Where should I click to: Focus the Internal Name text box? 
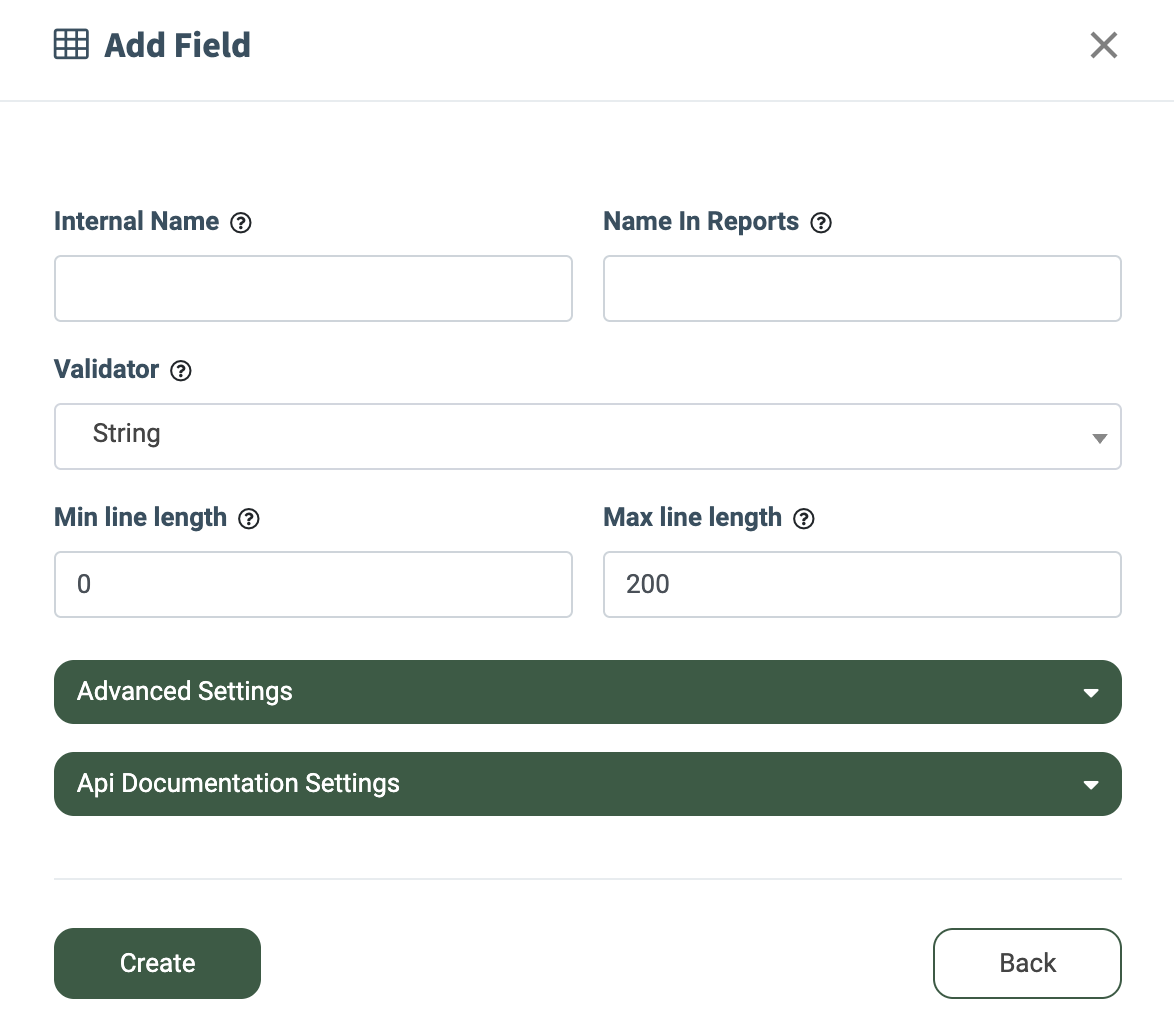[x=313, y=289]
